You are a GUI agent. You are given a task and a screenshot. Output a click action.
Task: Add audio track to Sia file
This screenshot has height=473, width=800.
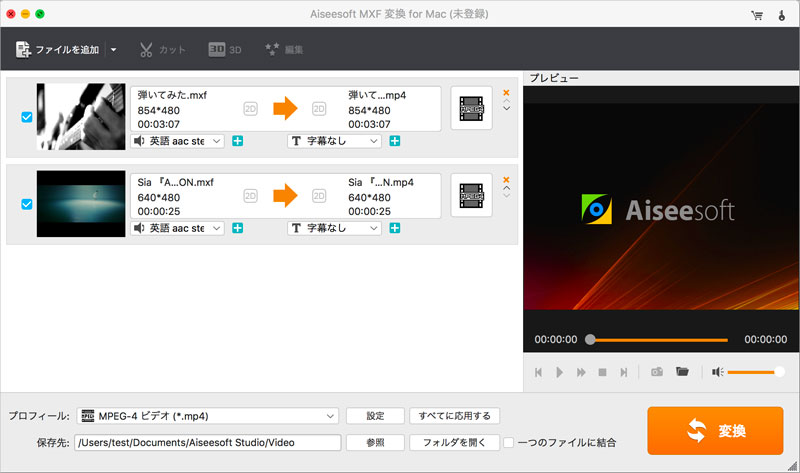click(237, 228)
